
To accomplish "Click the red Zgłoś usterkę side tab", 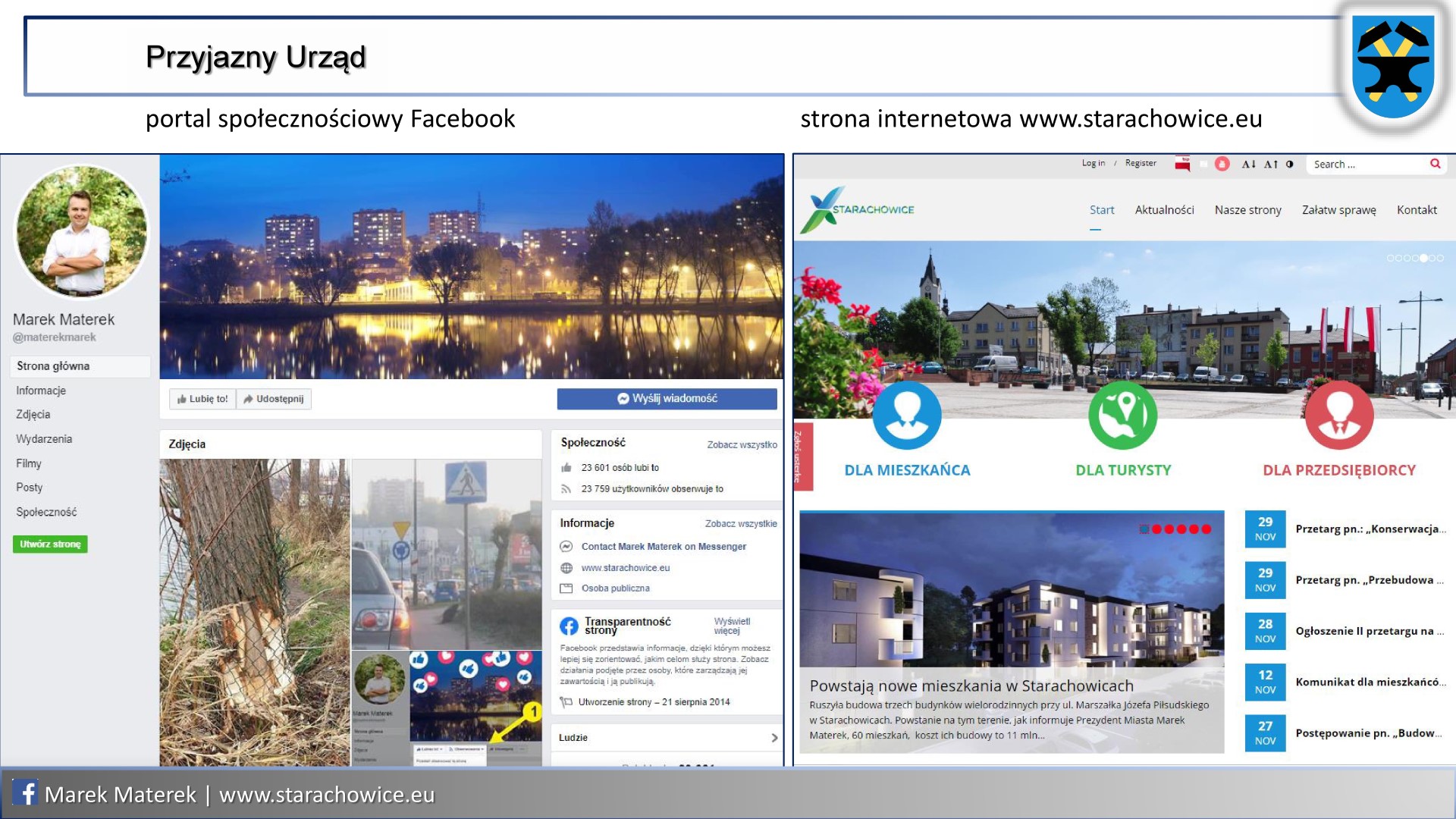I will click(802, 457).
